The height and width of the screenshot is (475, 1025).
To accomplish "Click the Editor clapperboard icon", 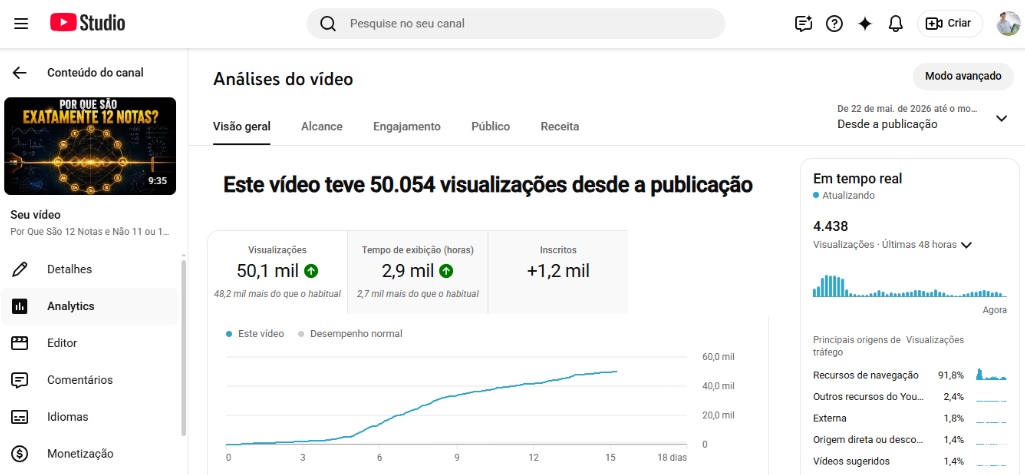I will pyautogui.click(x=20, y=343).
